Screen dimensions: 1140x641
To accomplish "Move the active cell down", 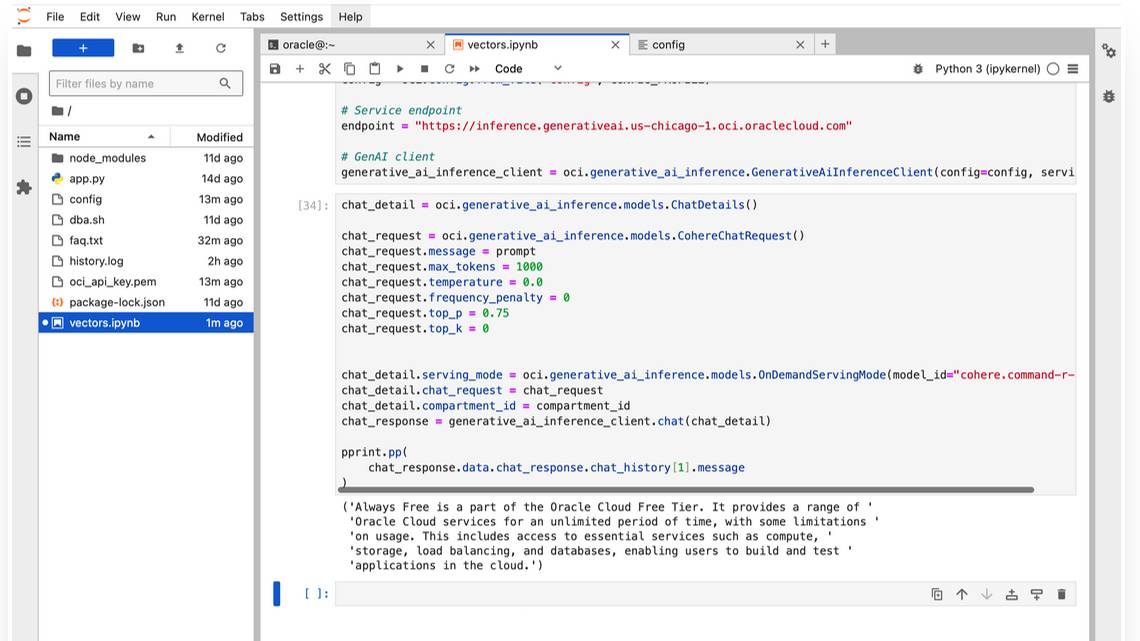I will coord(987,594).
